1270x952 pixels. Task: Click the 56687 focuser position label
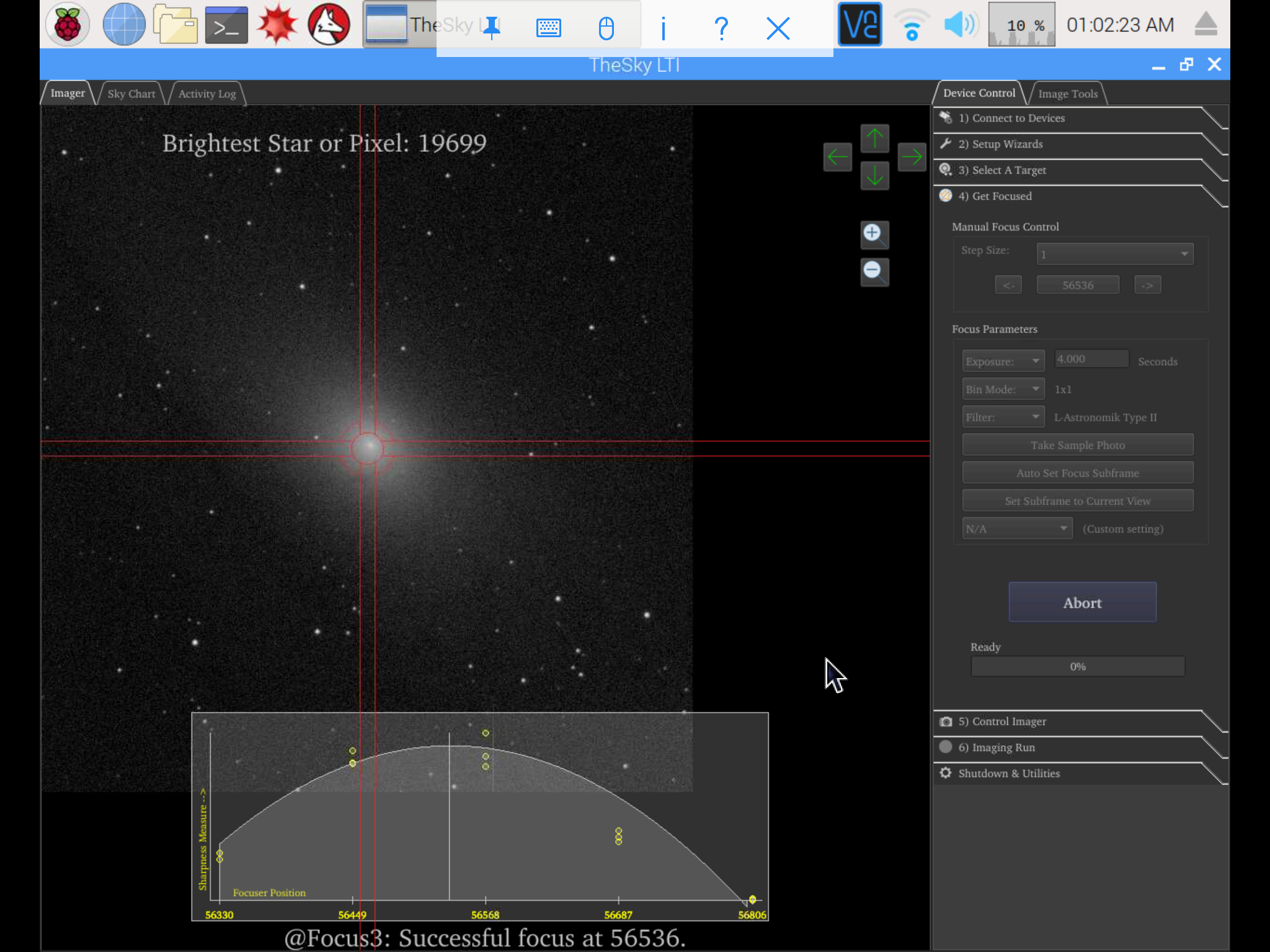click(618, 915)
